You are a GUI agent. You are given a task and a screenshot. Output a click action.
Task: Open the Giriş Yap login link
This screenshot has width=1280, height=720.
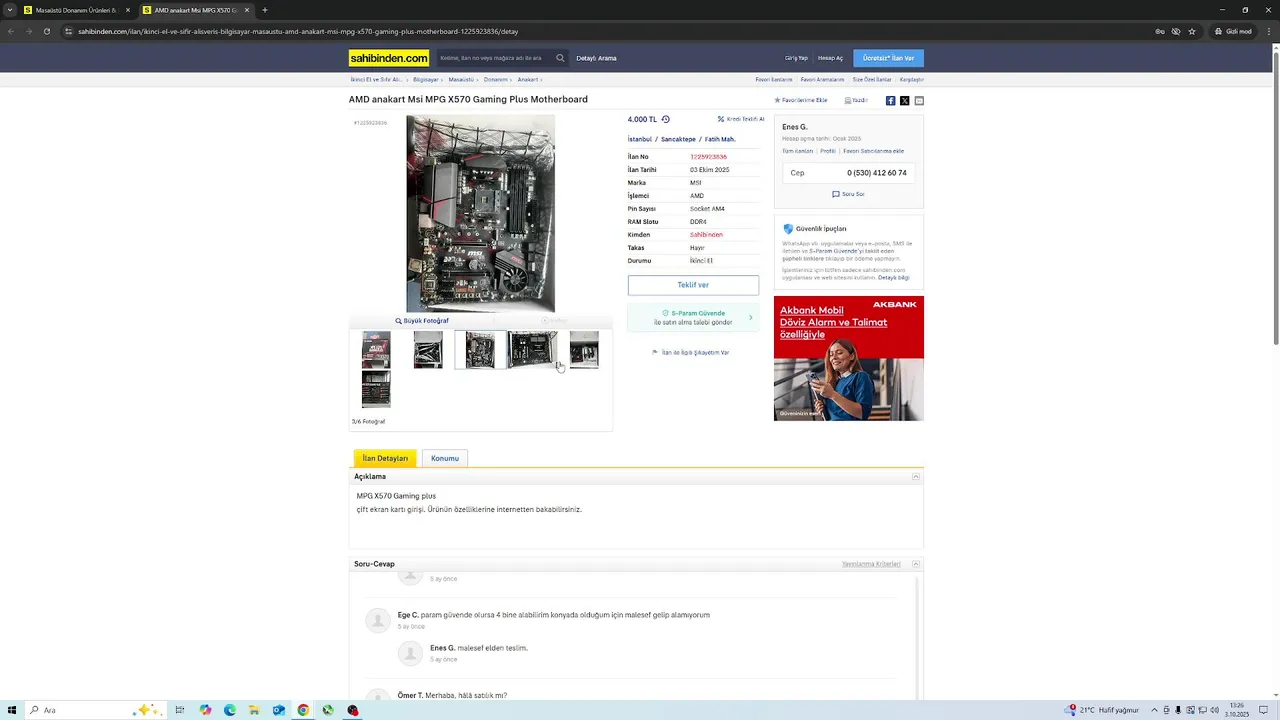796,58
